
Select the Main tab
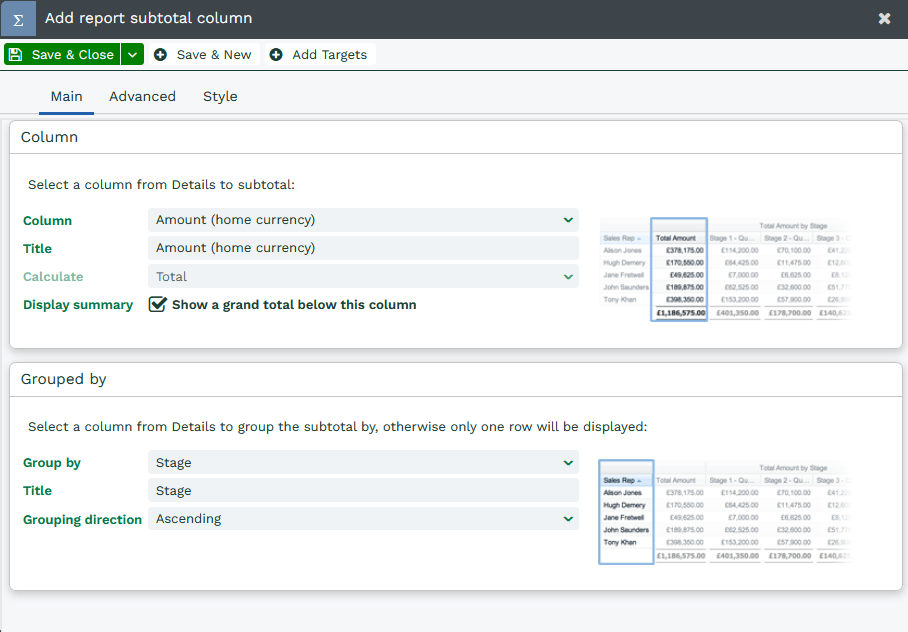coord(66,97)
